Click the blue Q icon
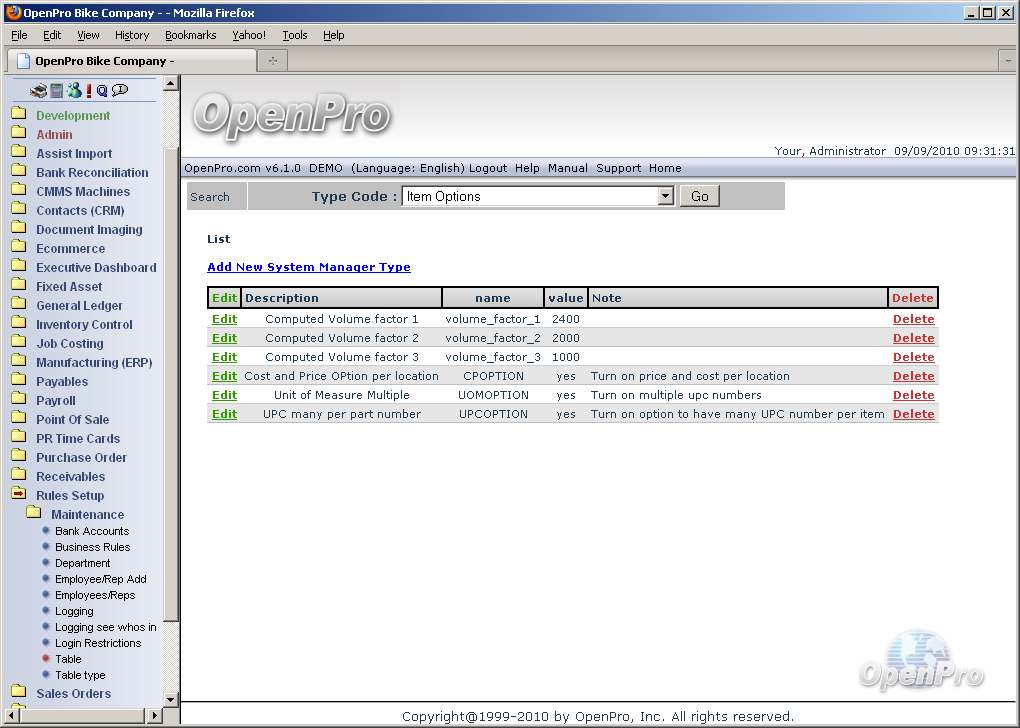Screen dimensions: 1020x728 [102, 91]
